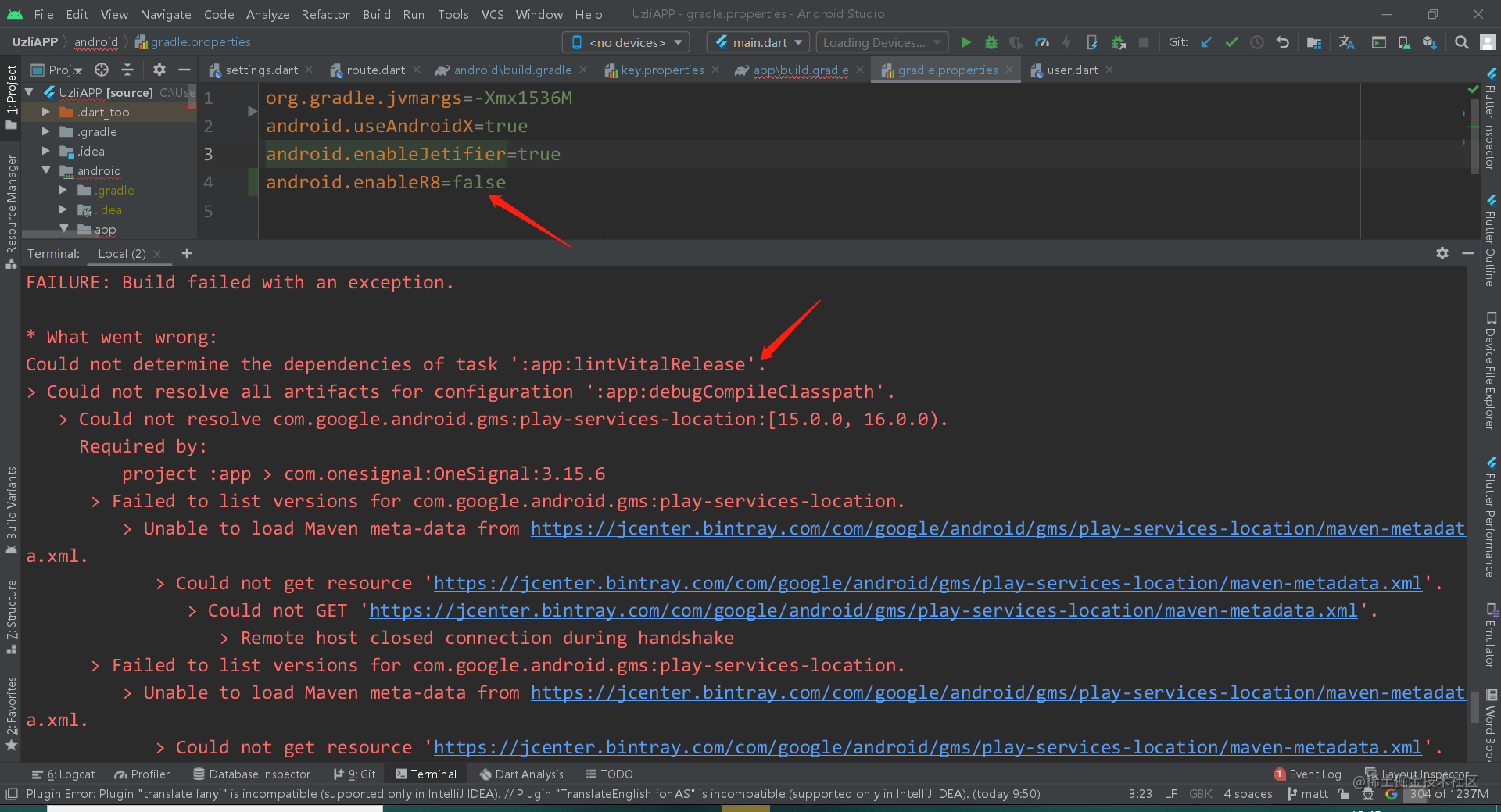Open the VCS menu
Screen dimensions: 1501x812
(493, 14)
